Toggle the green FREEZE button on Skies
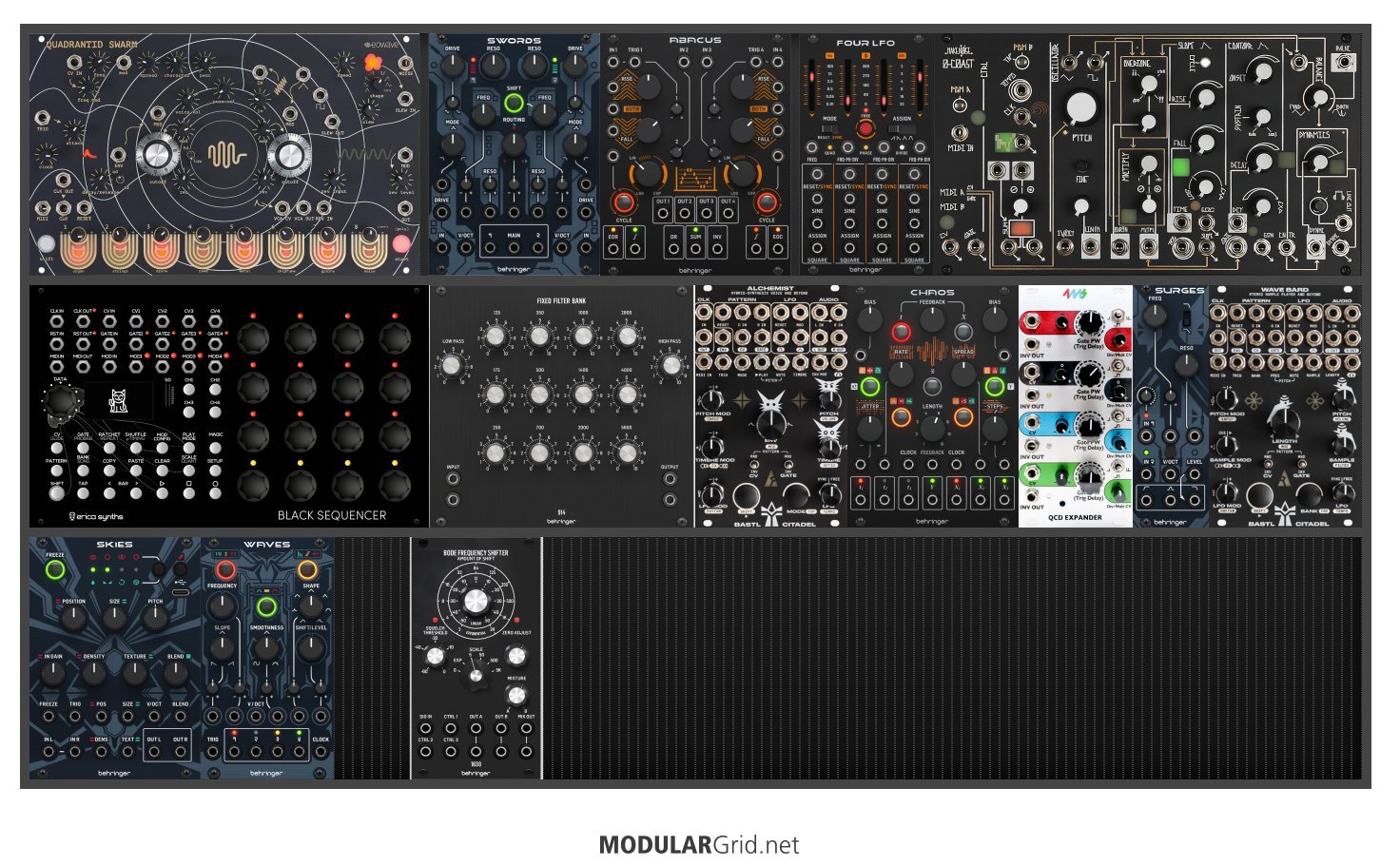 pyautogui.click(x=55, y=570)
